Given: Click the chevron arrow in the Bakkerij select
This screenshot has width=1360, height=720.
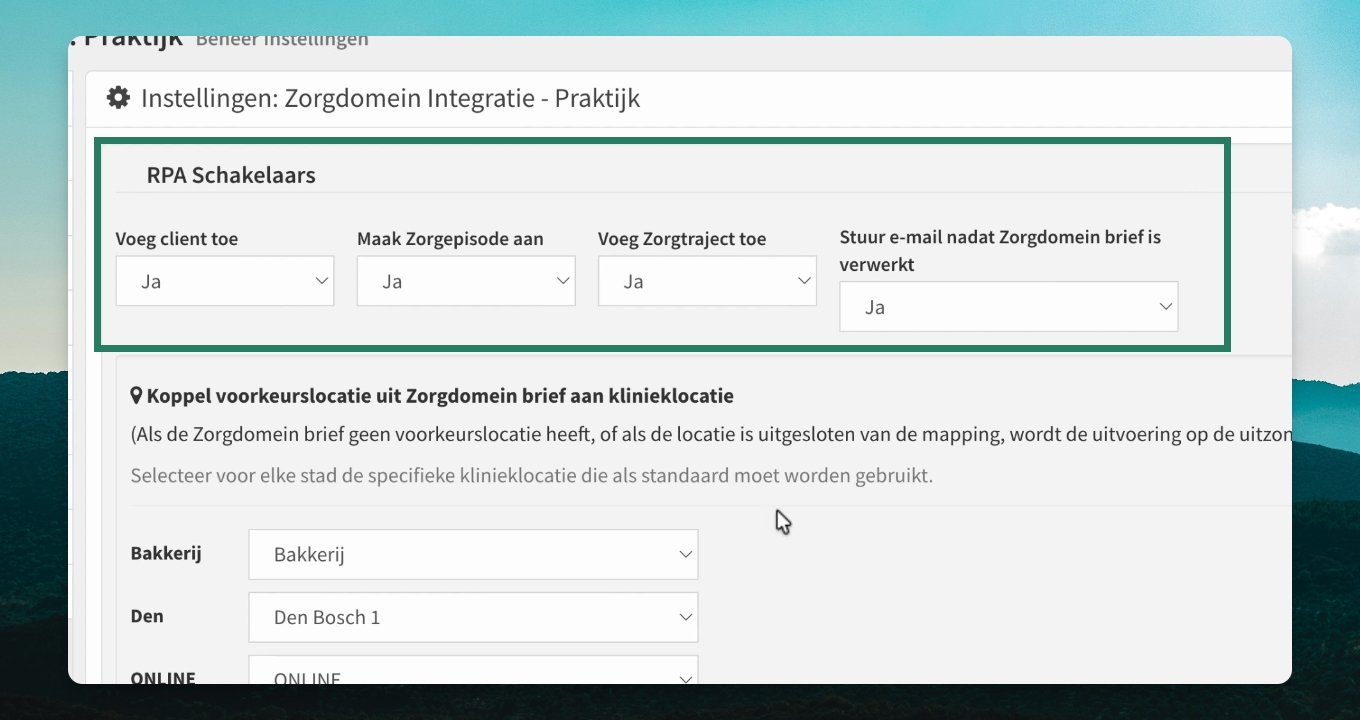Looking at the screenshot, I should pyautogui.click(x=686, y=554).
